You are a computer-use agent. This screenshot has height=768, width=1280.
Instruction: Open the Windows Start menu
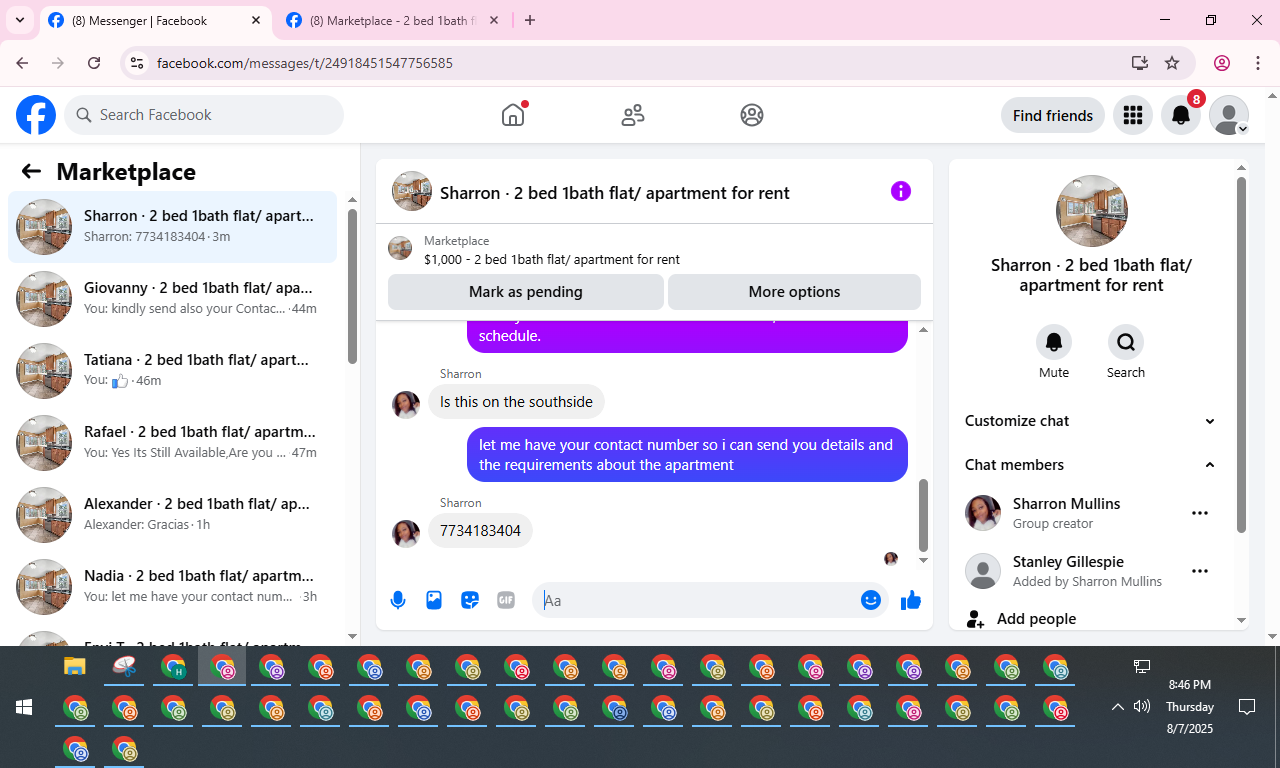24,707
